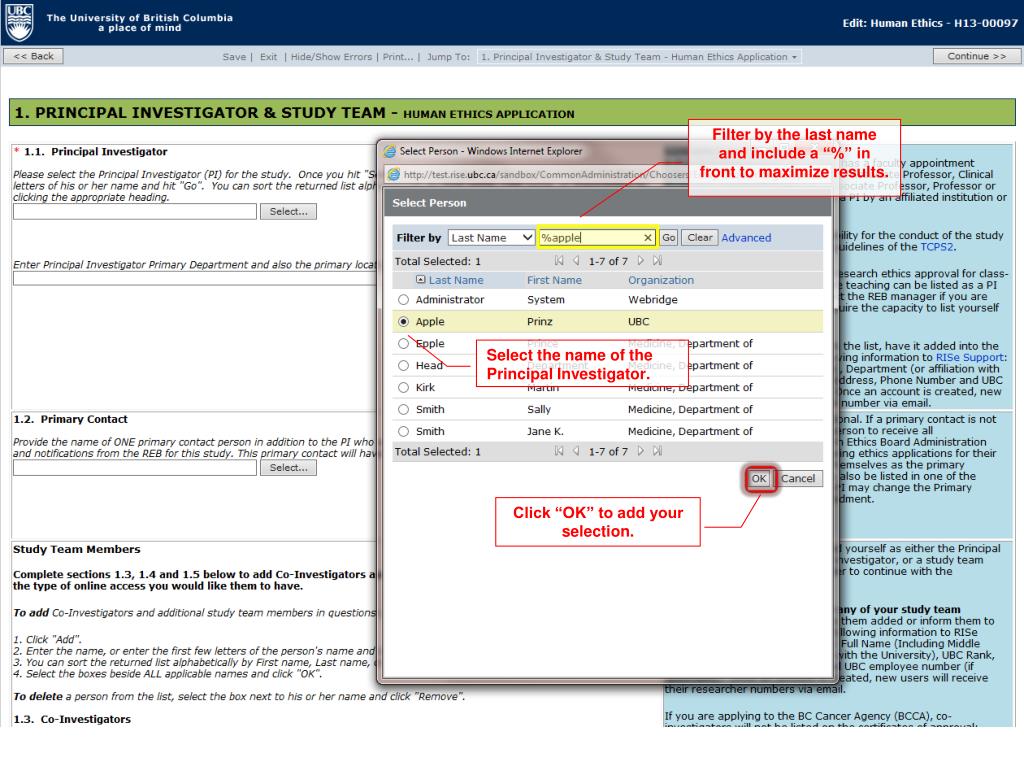Go to first page in bottom pager
The image size is (1024, 768).
559,451
